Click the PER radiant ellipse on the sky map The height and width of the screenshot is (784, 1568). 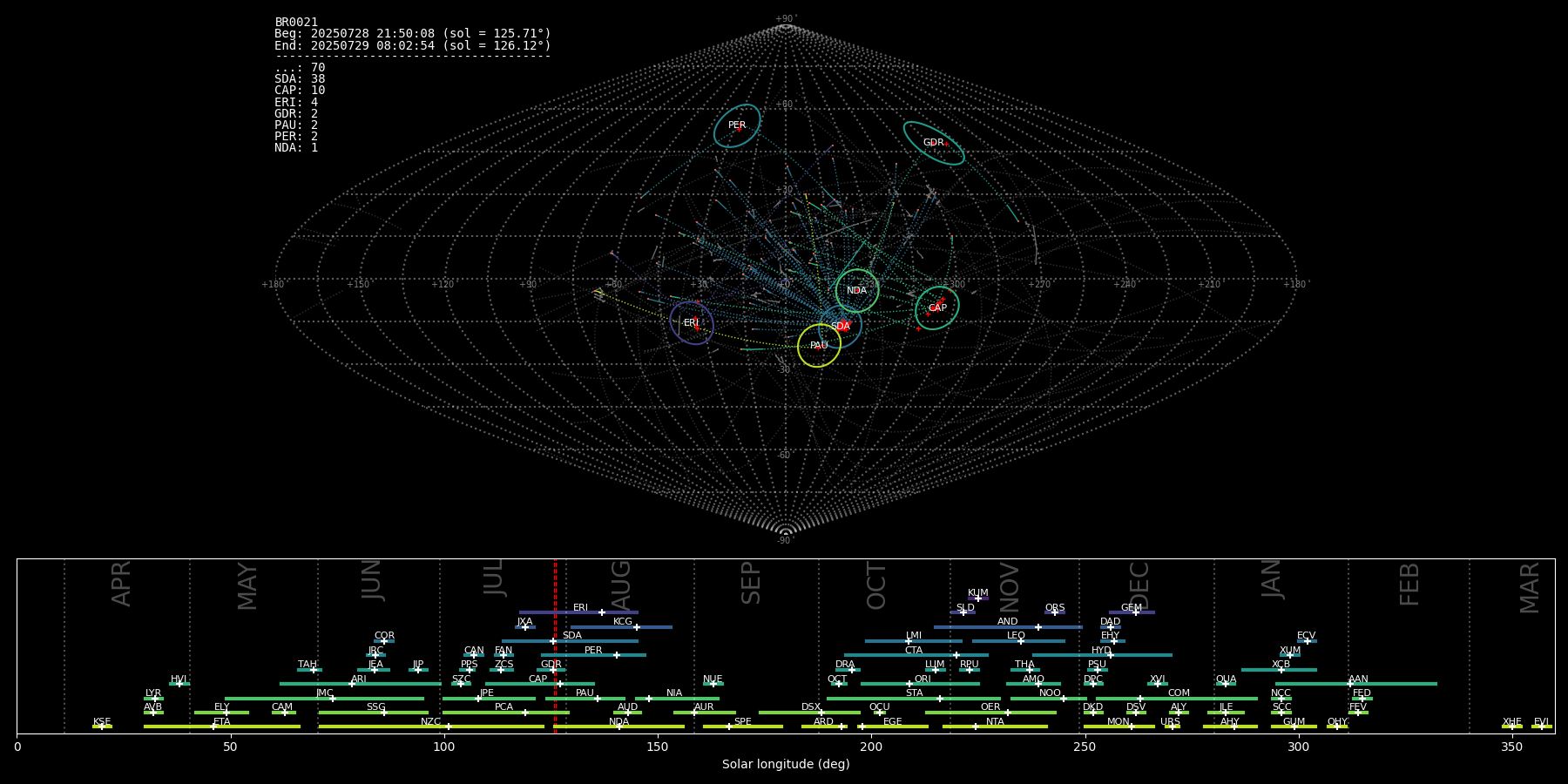coord(737,125)
